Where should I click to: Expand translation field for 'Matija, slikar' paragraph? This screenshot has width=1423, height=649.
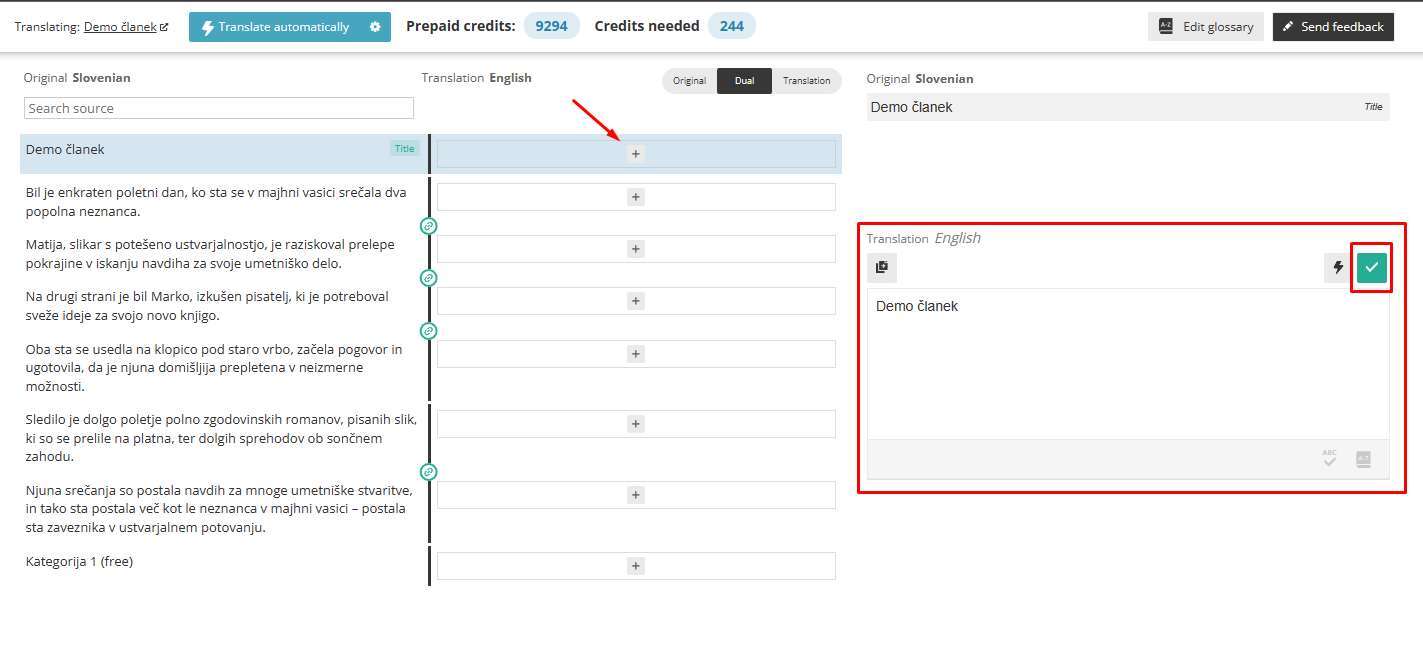(x=635, y=249)
